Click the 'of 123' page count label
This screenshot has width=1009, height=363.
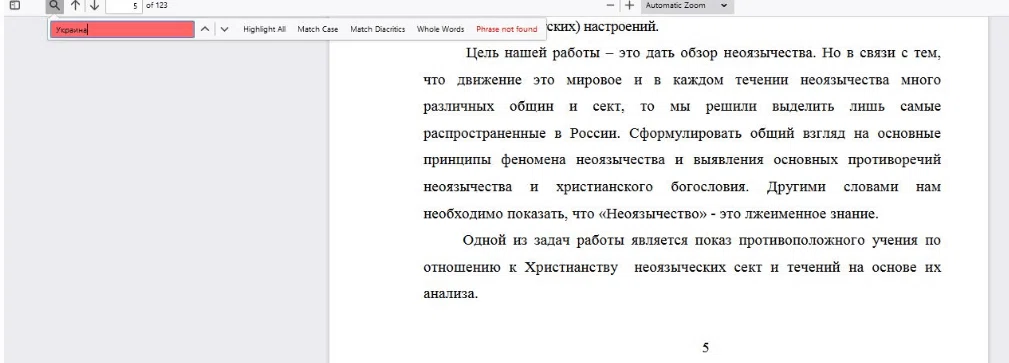click(157, 5)
